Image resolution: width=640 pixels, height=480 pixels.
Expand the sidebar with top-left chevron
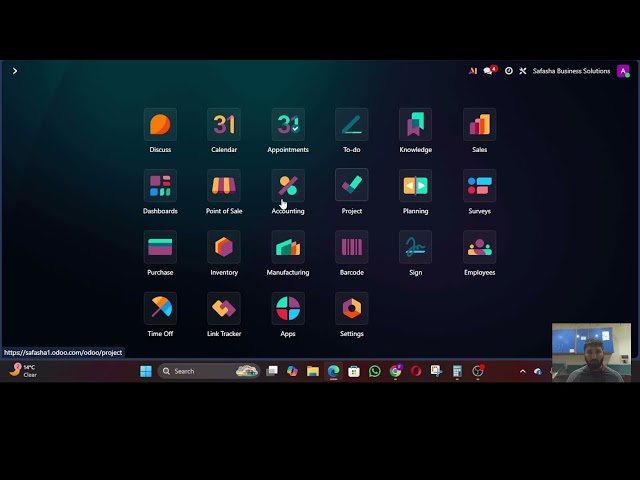(x=14, y=71)
